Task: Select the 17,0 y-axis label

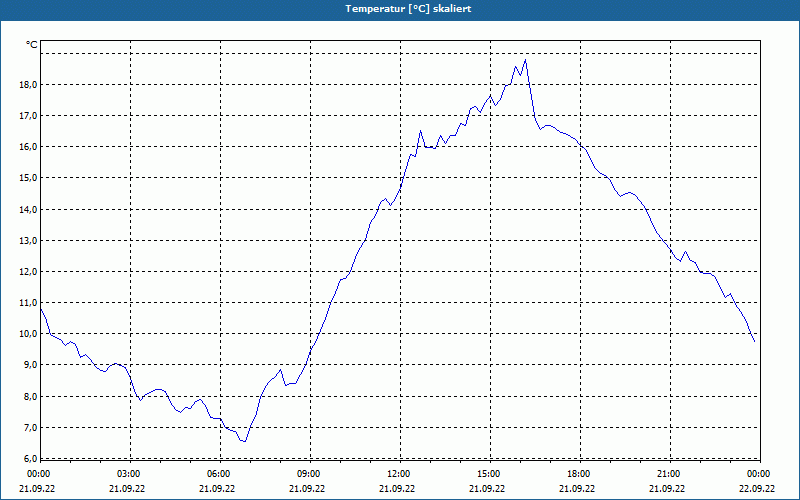Action: click(28, 116)
